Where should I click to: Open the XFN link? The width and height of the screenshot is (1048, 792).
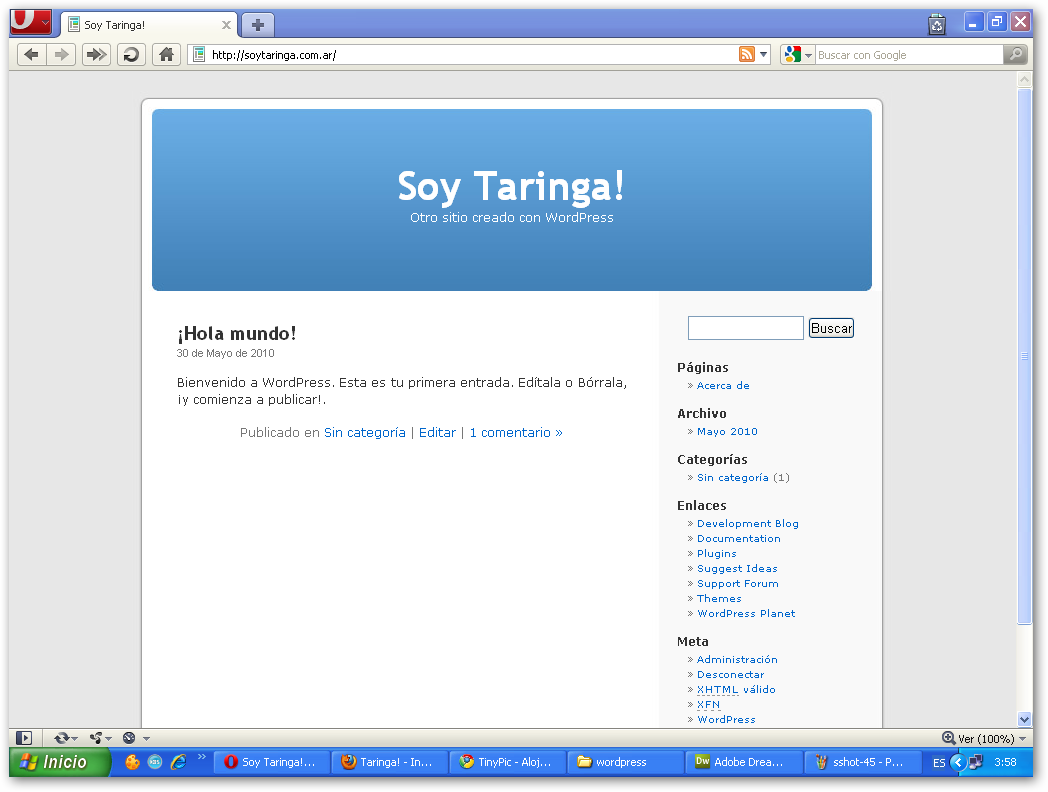click(708, 705)
